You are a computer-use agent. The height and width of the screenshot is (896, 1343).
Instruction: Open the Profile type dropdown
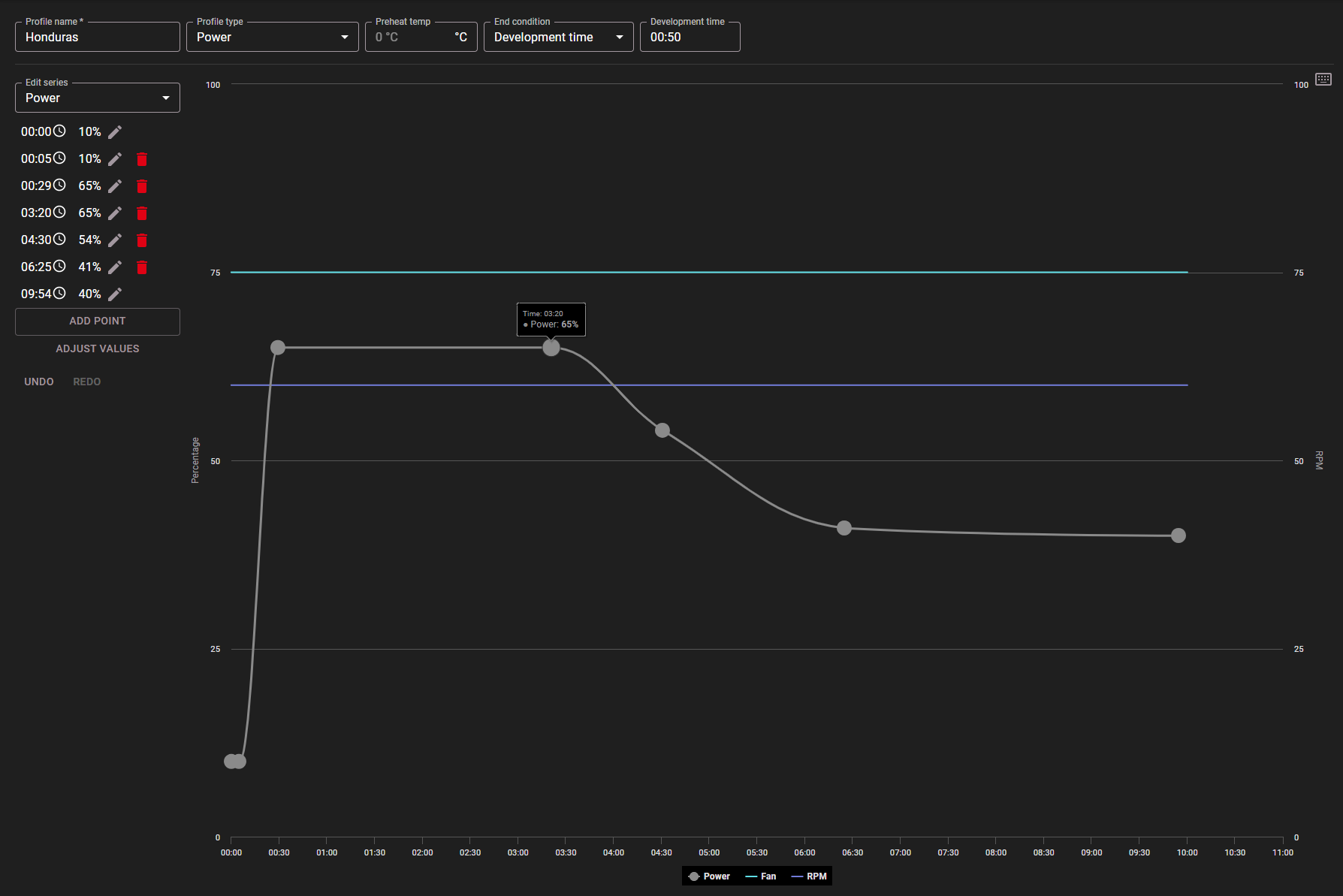pyautogui.click(x=273, y=37)
